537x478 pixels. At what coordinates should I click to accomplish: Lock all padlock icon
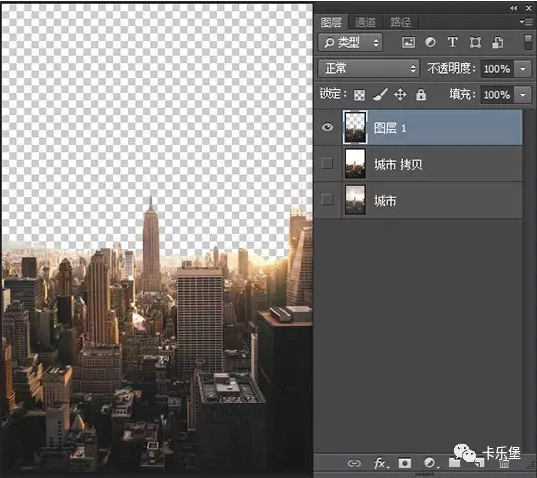pyautogui.click(x=421, y=95)
